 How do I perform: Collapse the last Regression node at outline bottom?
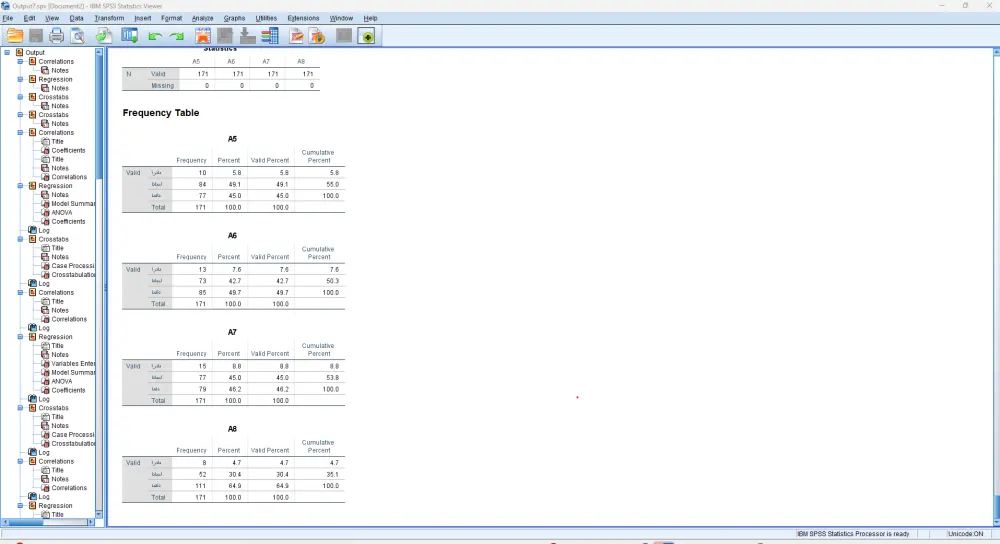20,506
